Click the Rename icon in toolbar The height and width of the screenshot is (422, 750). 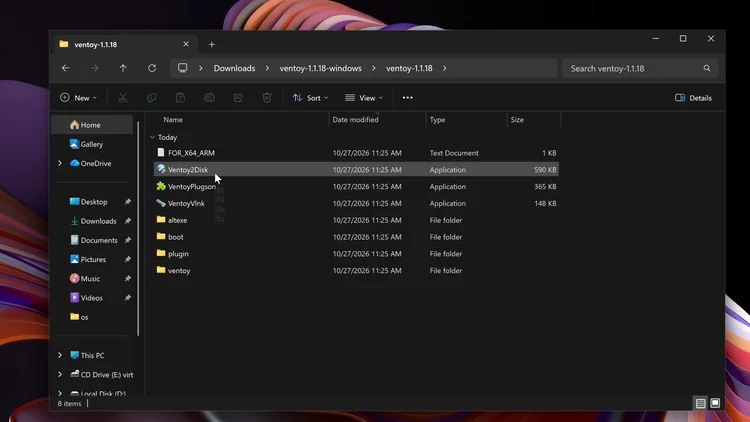(209, 98)
